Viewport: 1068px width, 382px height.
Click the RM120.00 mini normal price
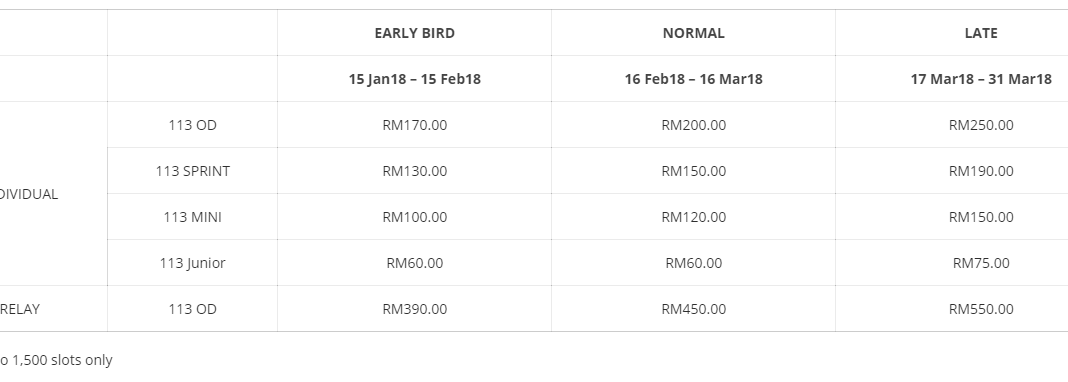(693, 217)
